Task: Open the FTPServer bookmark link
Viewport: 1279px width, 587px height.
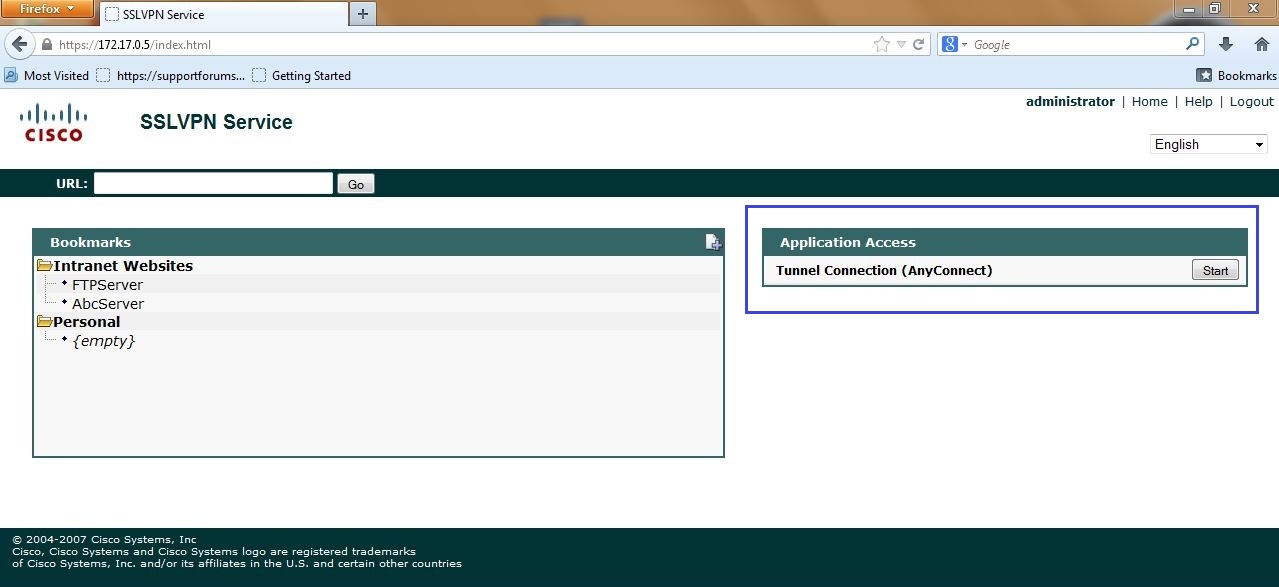Action: pos(109,284)
